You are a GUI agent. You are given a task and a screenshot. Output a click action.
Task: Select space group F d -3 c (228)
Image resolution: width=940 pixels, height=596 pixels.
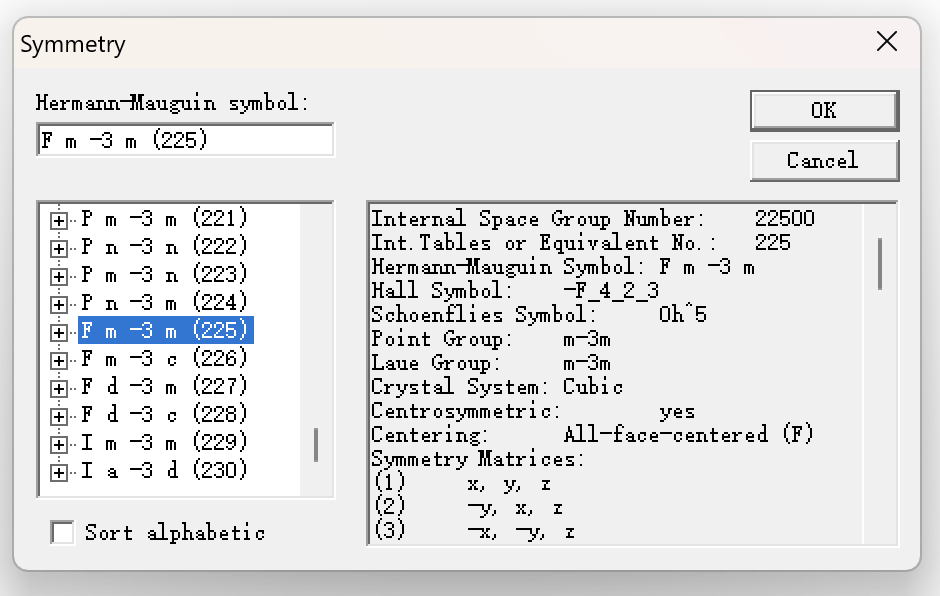pos(164,414)
